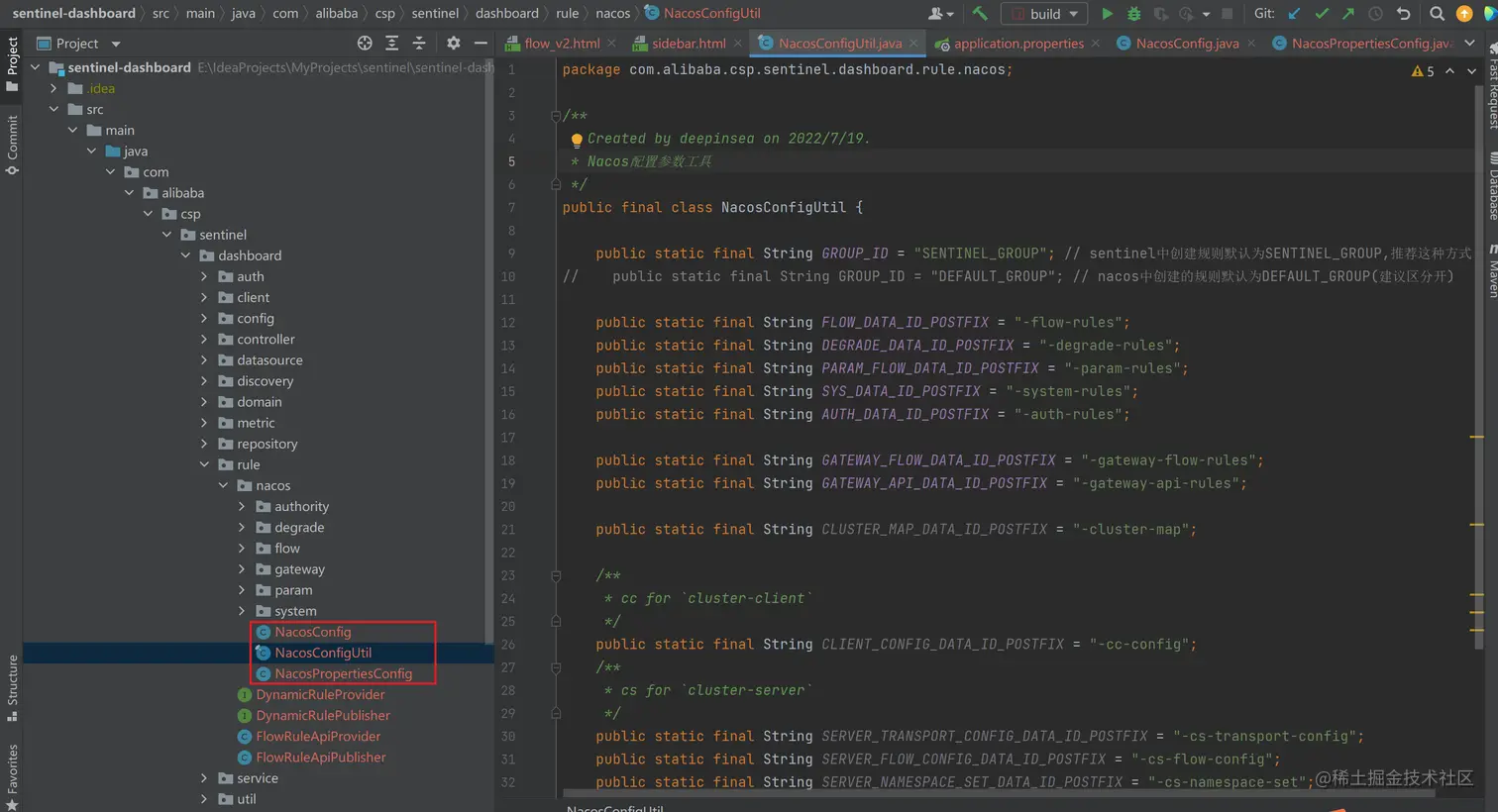Open the user account icon menu
The height and width of the screenshot is (812, 1498).
(940, 14)
